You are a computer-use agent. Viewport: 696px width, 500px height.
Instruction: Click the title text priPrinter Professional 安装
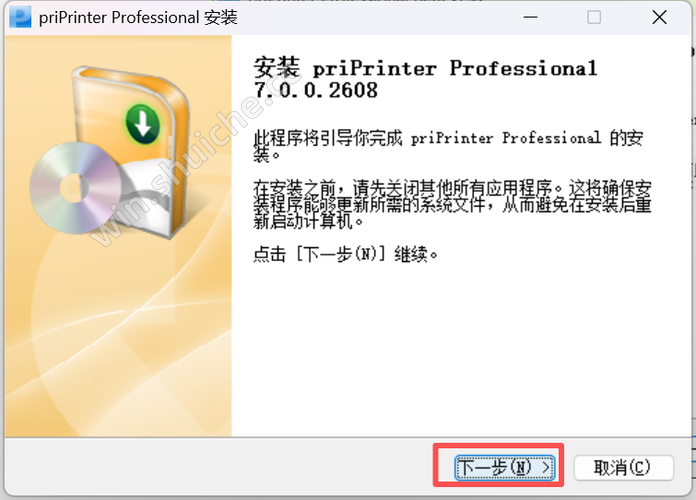[x=138, y=18]
